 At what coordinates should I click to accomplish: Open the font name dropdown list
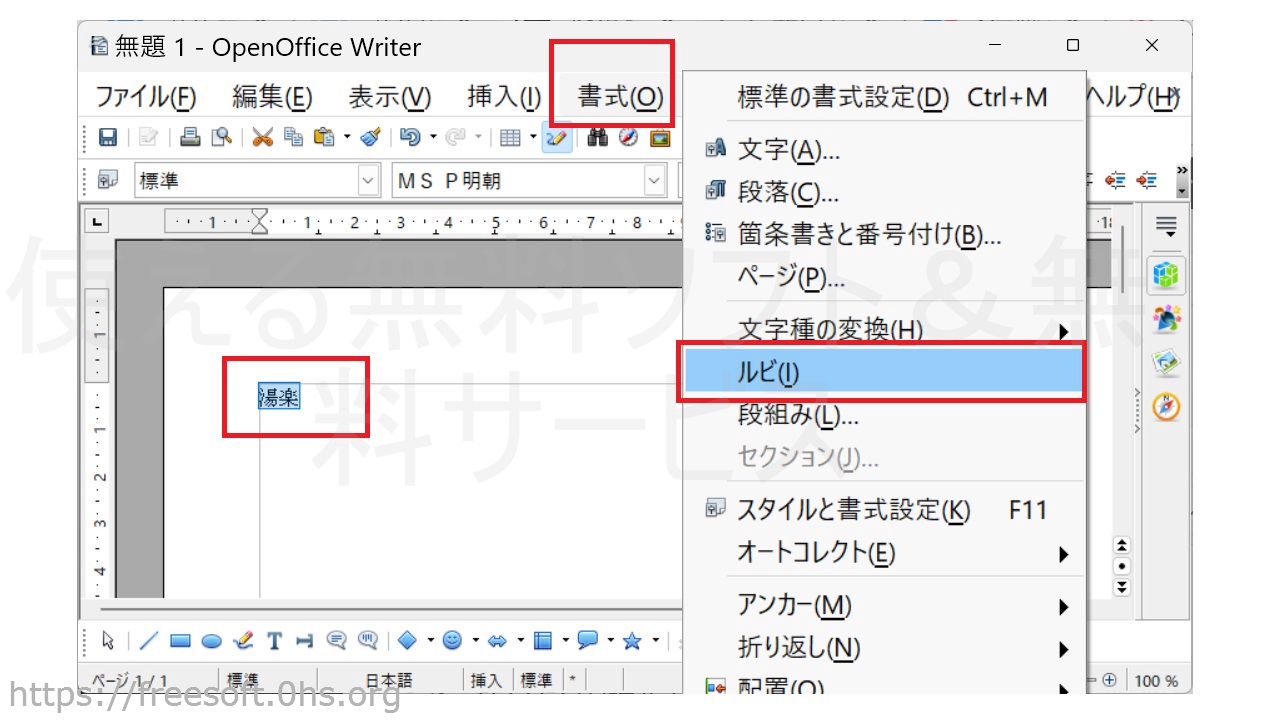(655, 181)
